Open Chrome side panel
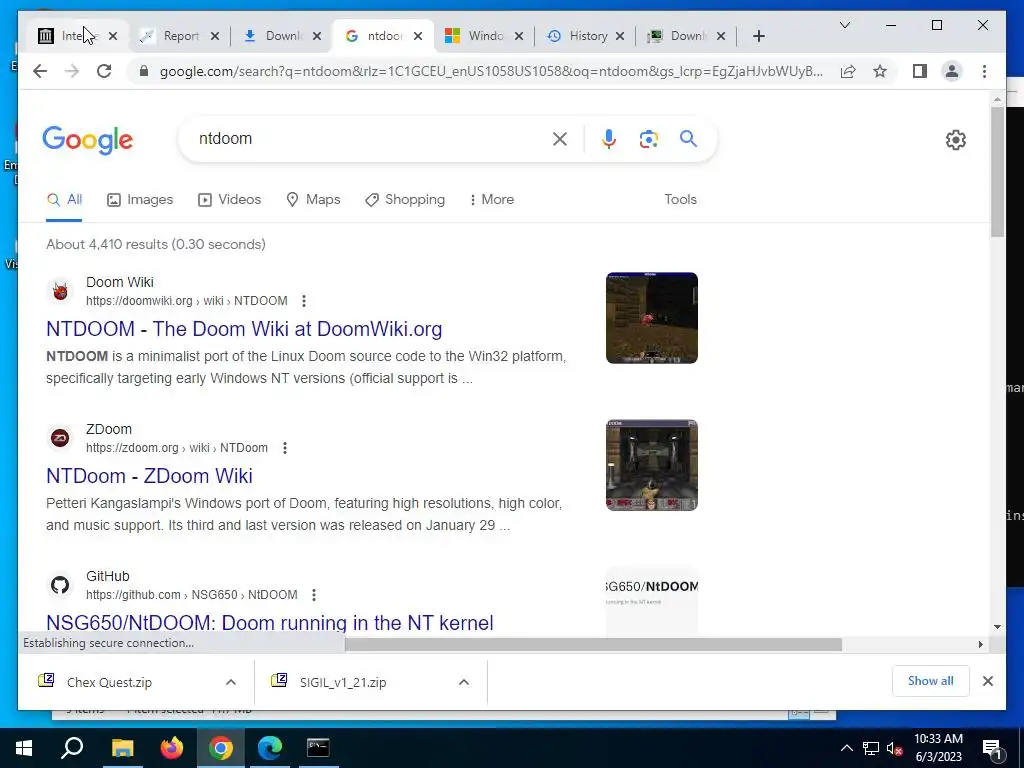 tap(920, 71)
